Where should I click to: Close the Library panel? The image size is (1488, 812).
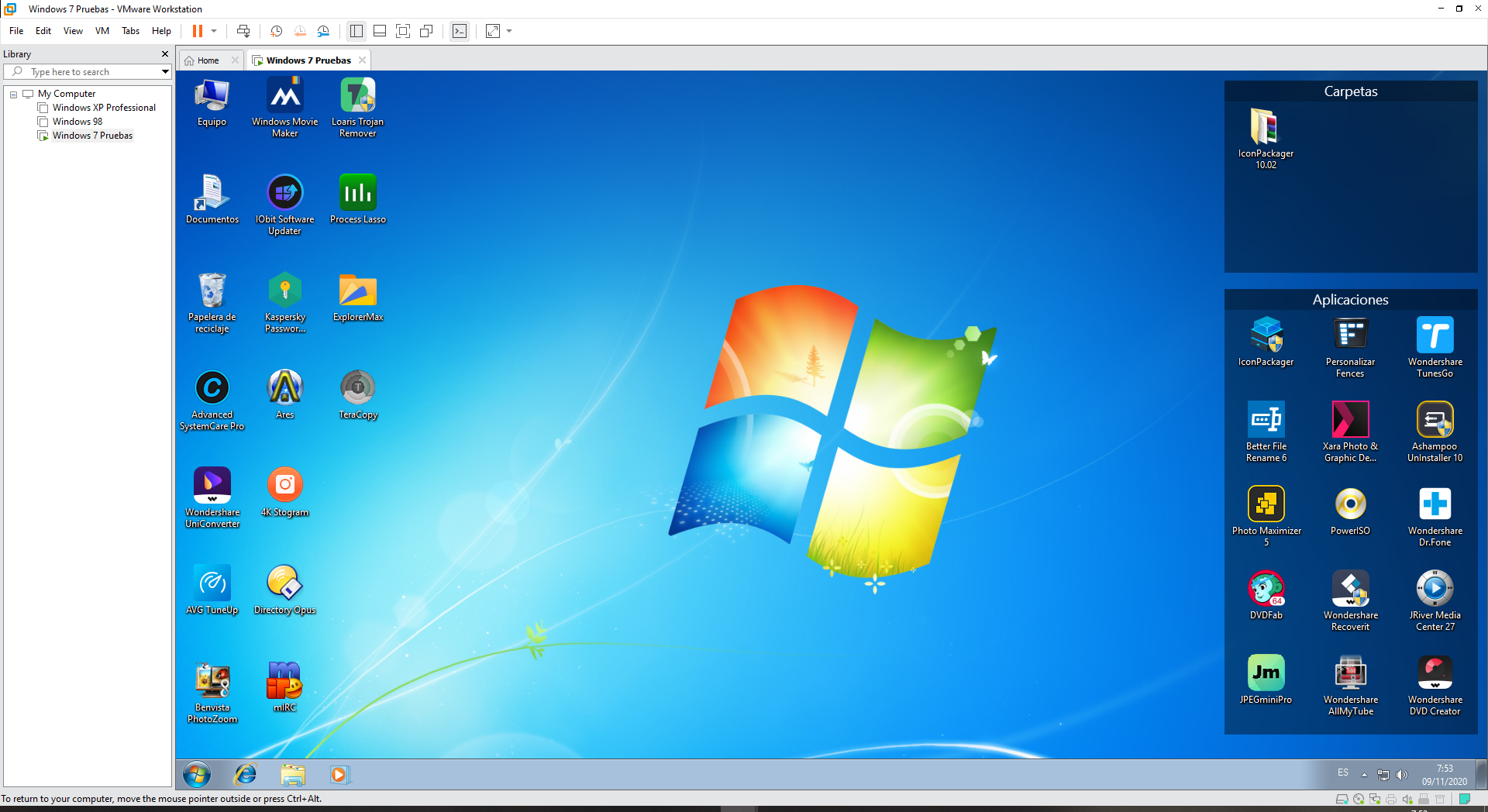[164, 54]
